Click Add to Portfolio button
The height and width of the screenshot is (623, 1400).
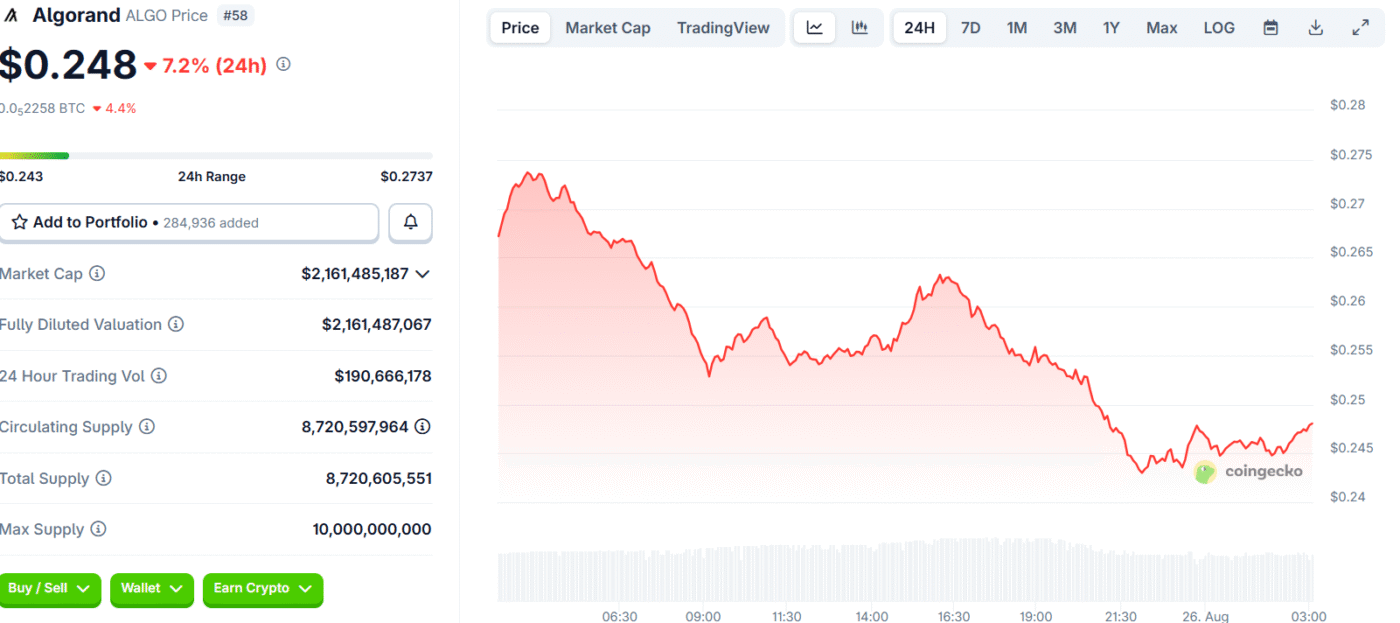click(188, 223)
